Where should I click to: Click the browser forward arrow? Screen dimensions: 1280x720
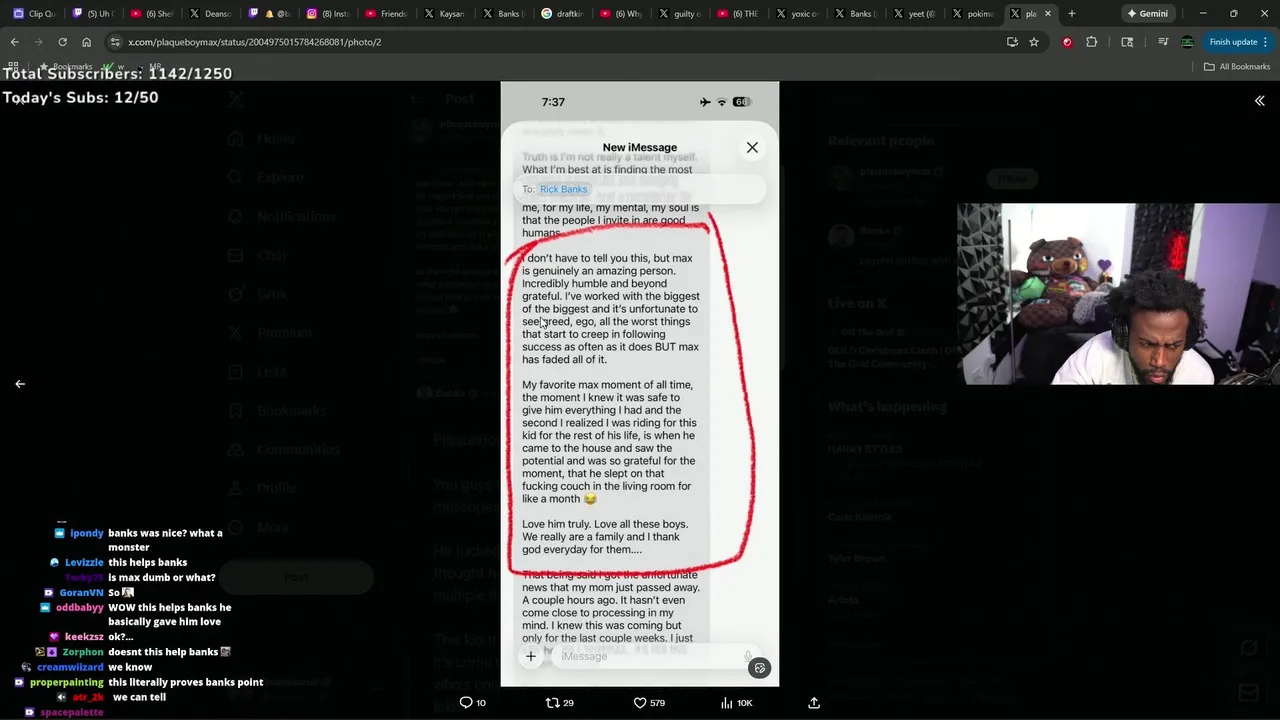pyautogui.click(x=38, y=42)
